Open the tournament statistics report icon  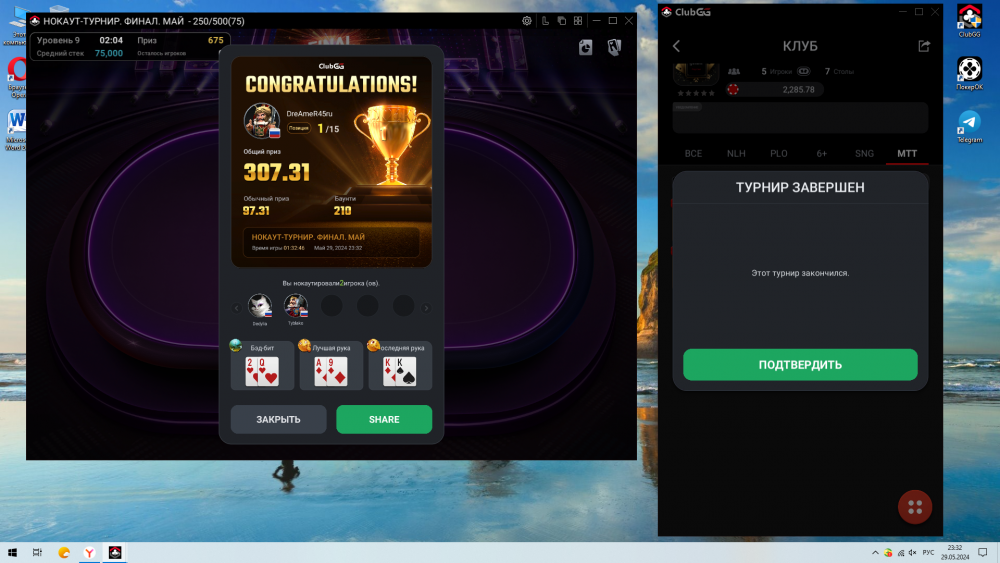pyautogui.click(x=585, y=47)
